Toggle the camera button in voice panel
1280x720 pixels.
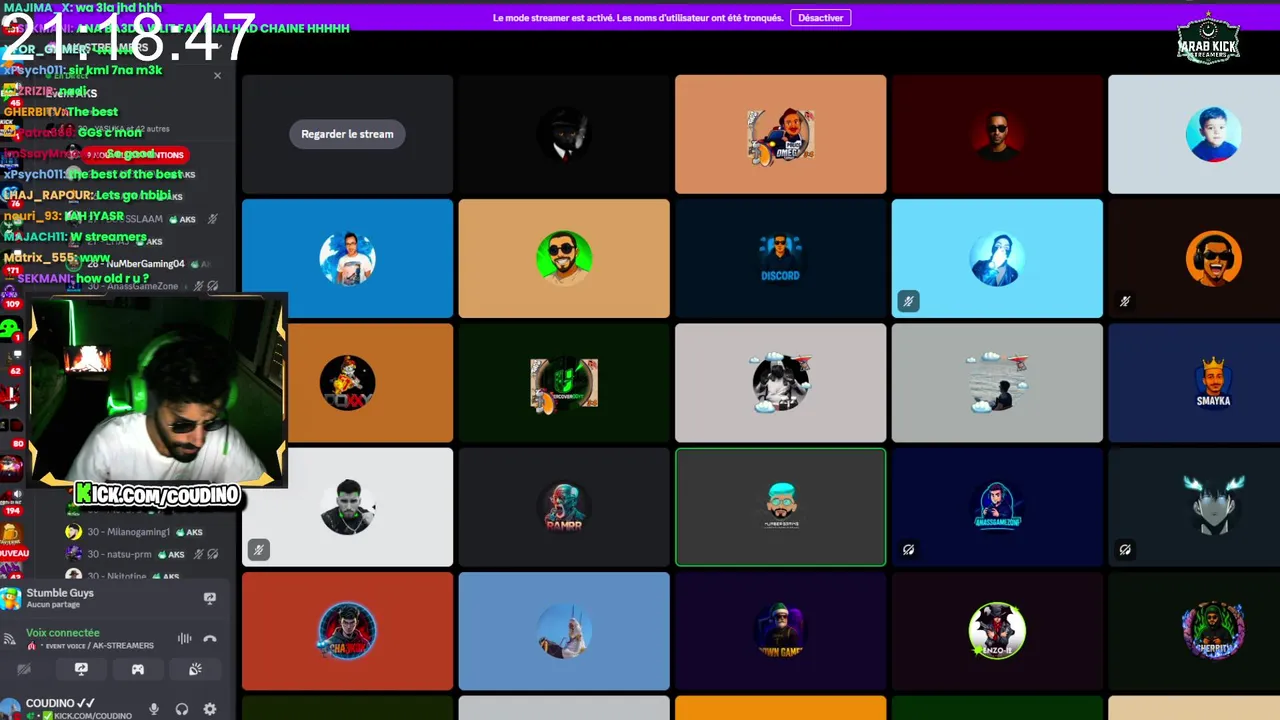click(x=24, y=669)
